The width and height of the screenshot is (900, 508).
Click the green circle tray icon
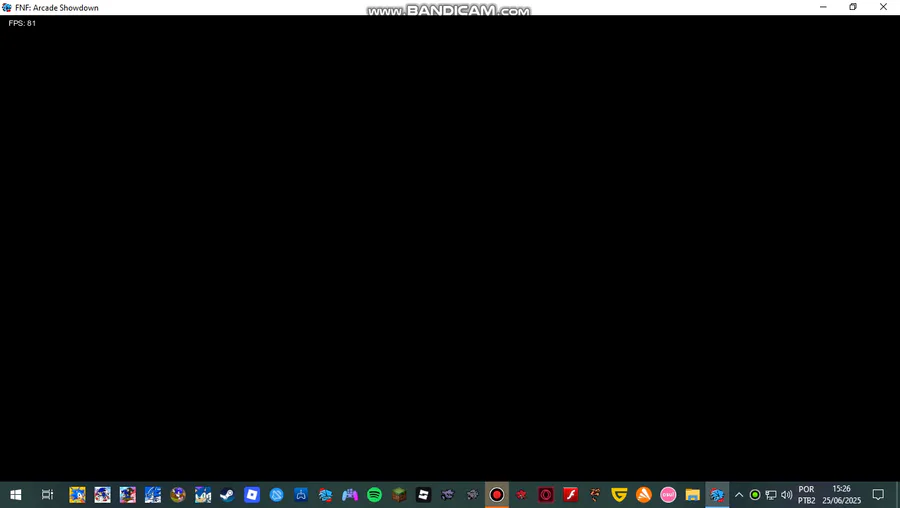point(755,495)
